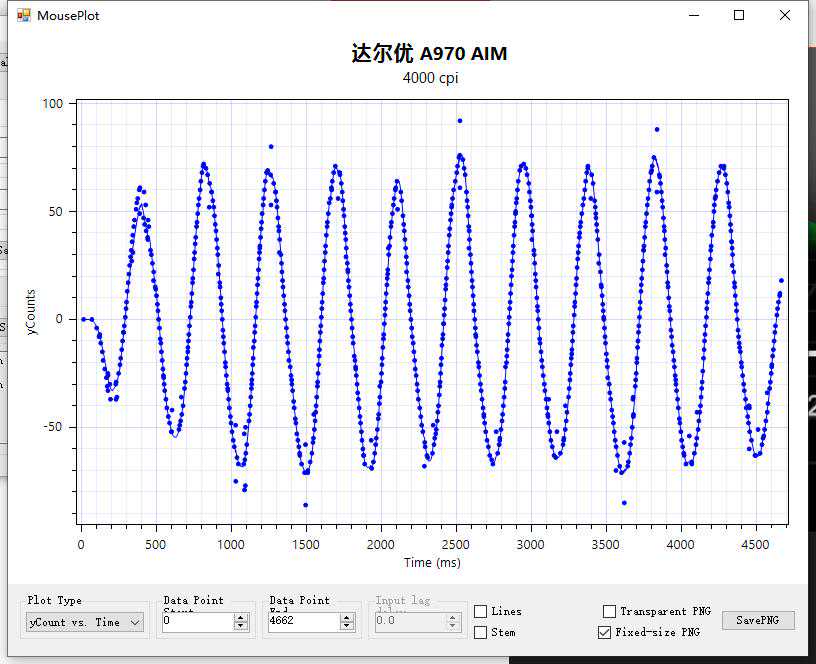Viewport: 816px width, 664px height.
Task: Click the MousePlot app icon in title bar
Action: pos(23,15)
